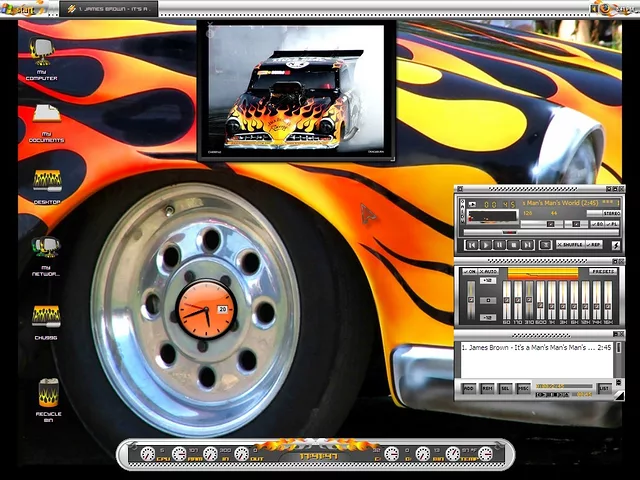Viewport: 640px width, 480px height.
Task: Skip to the previous track in Winamp
Action: 472,244
